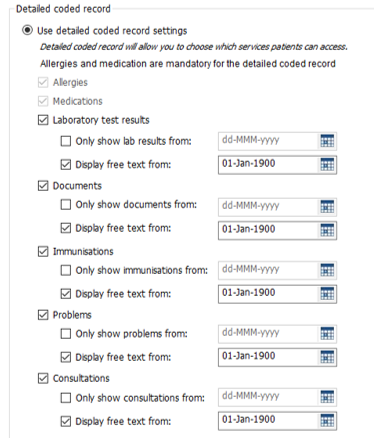Open calendar for problems free text date
This screenshot has width=374, height=440.
click(x=327, y=357)
